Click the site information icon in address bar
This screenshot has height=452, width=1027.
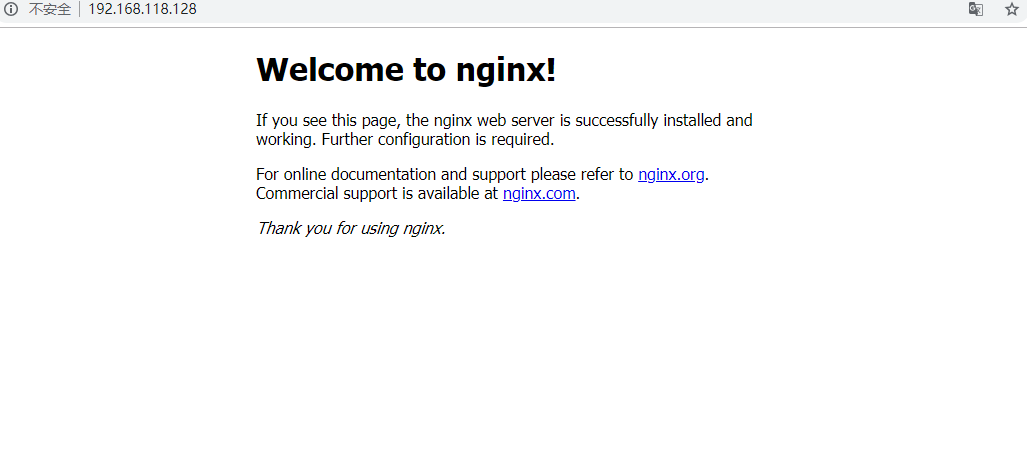point(10,9)
